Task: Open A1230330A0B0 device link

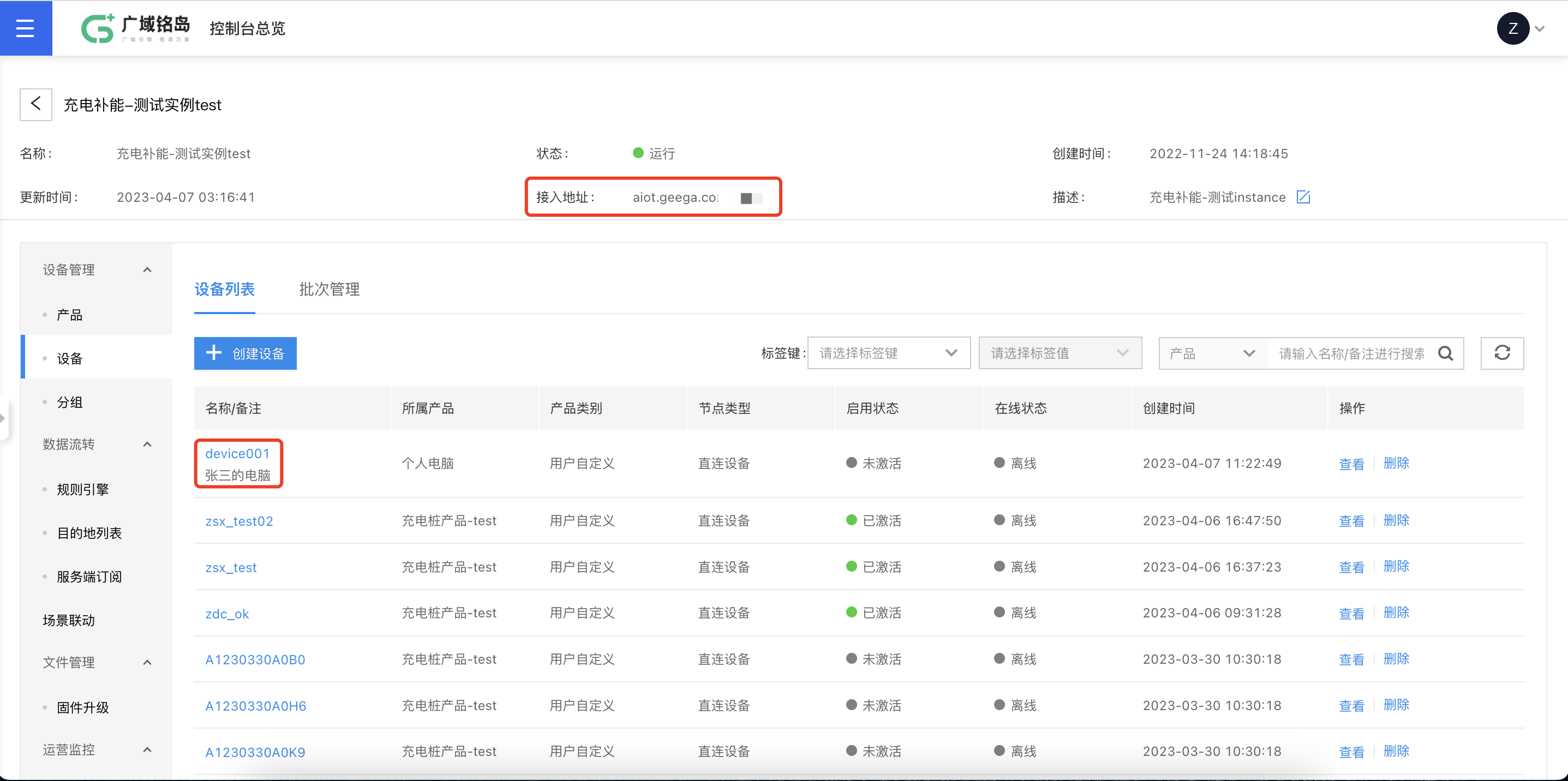Action: (x=255, y=660)
